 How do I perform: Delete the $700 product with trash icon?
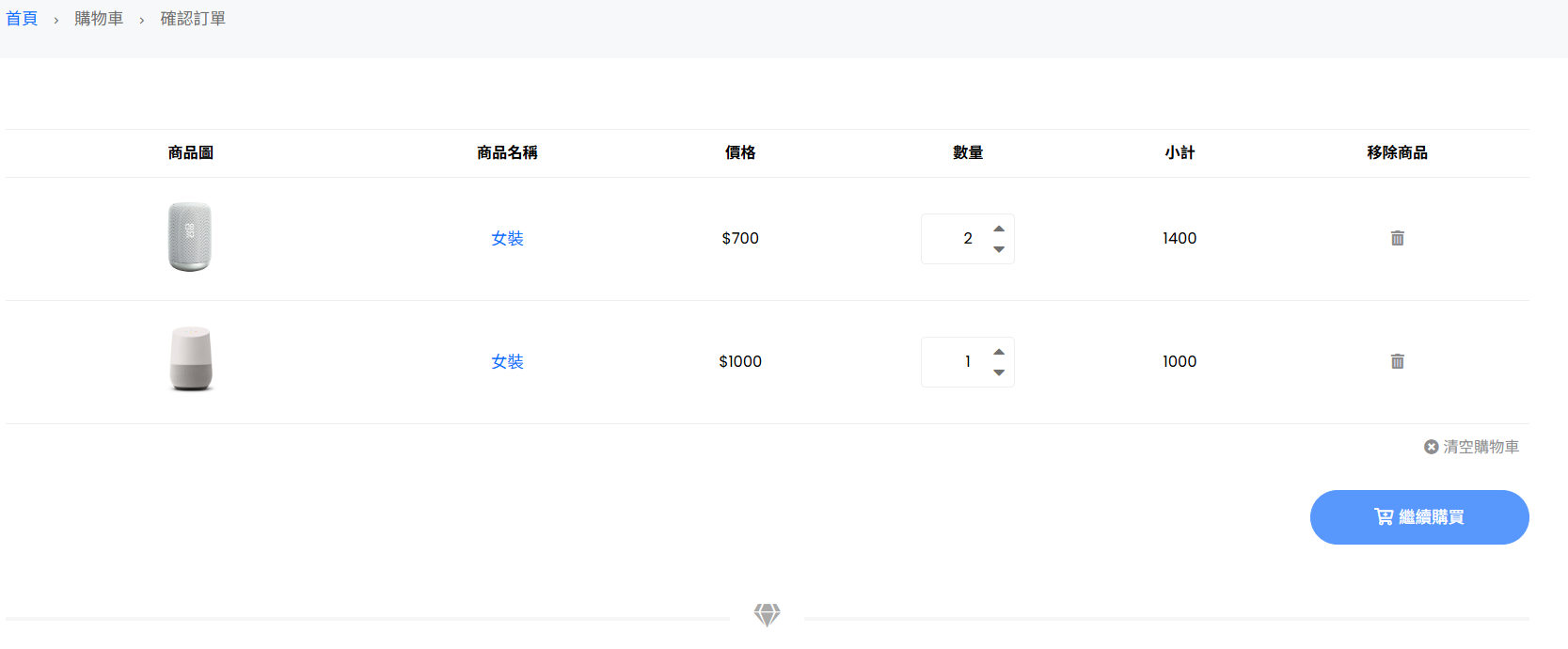click(1397, 238)
